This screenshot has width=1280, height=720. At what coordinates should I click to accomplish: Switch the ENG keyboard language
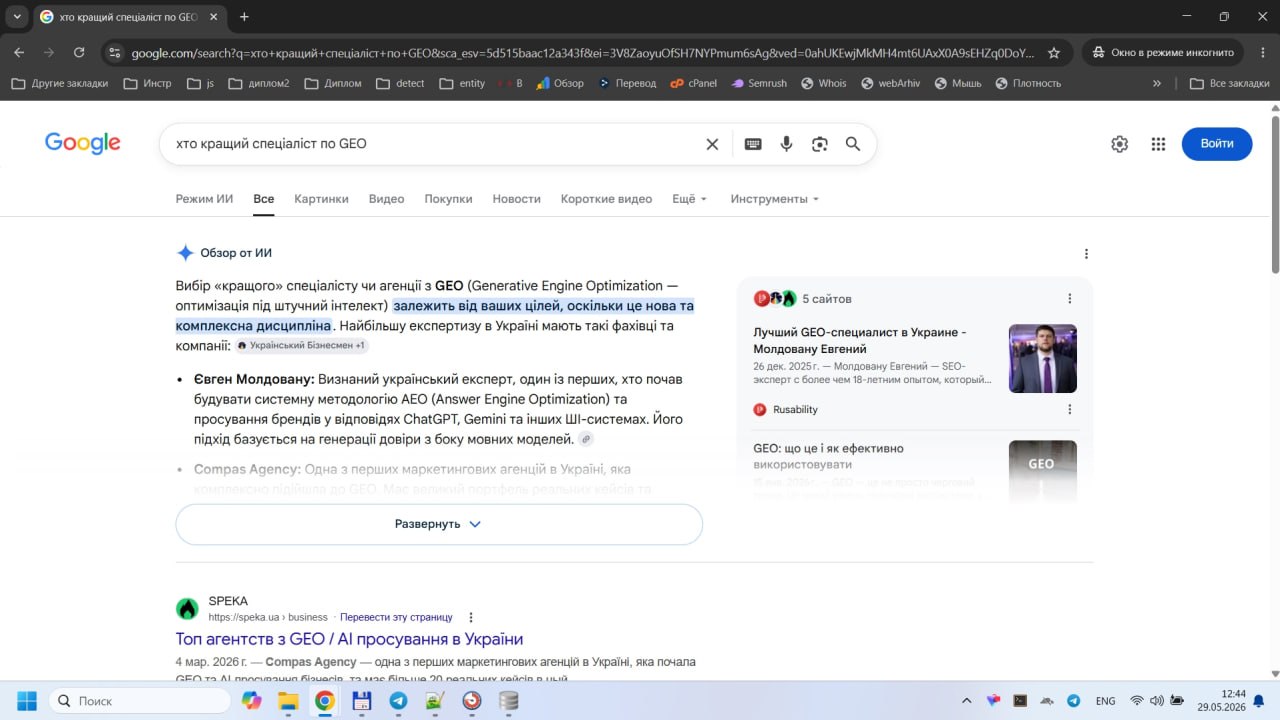1106,701
